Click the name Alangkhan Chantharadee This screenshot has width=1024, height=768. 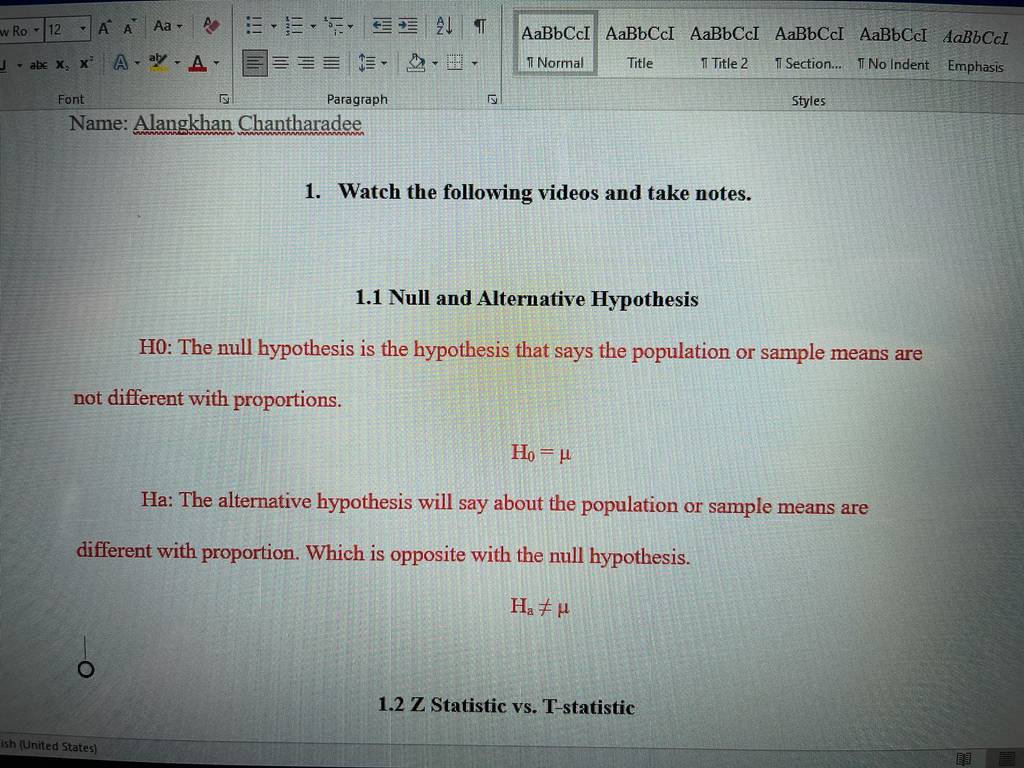point(248,123)
